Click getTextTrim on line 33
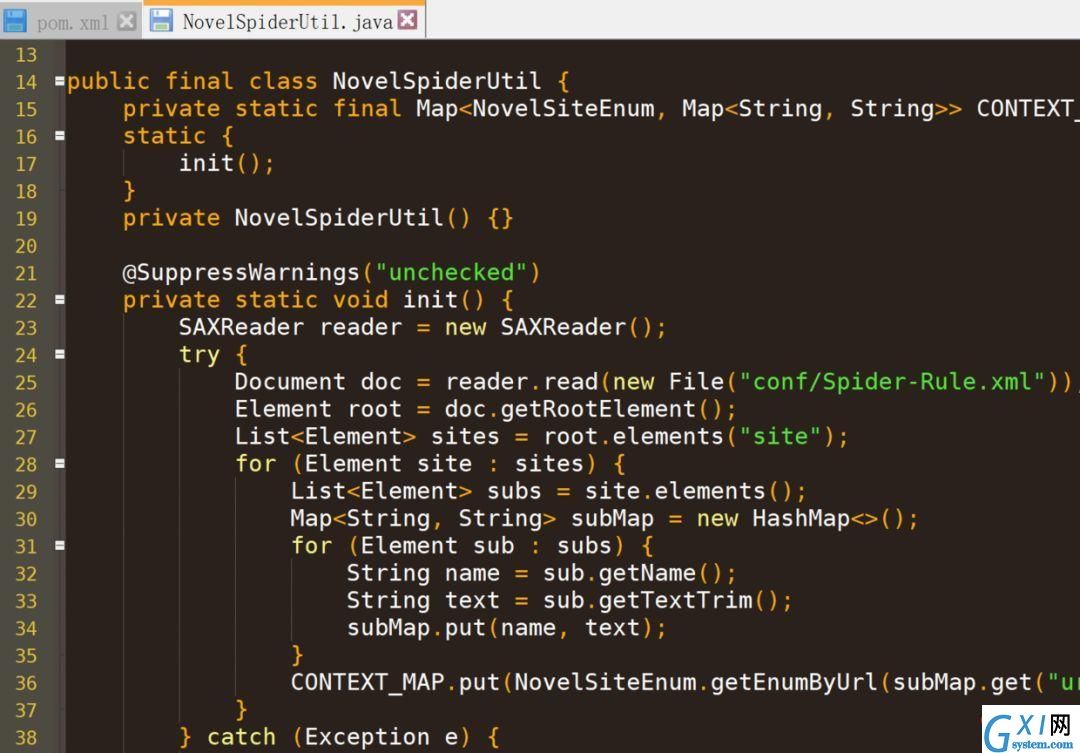 (676, 601)
